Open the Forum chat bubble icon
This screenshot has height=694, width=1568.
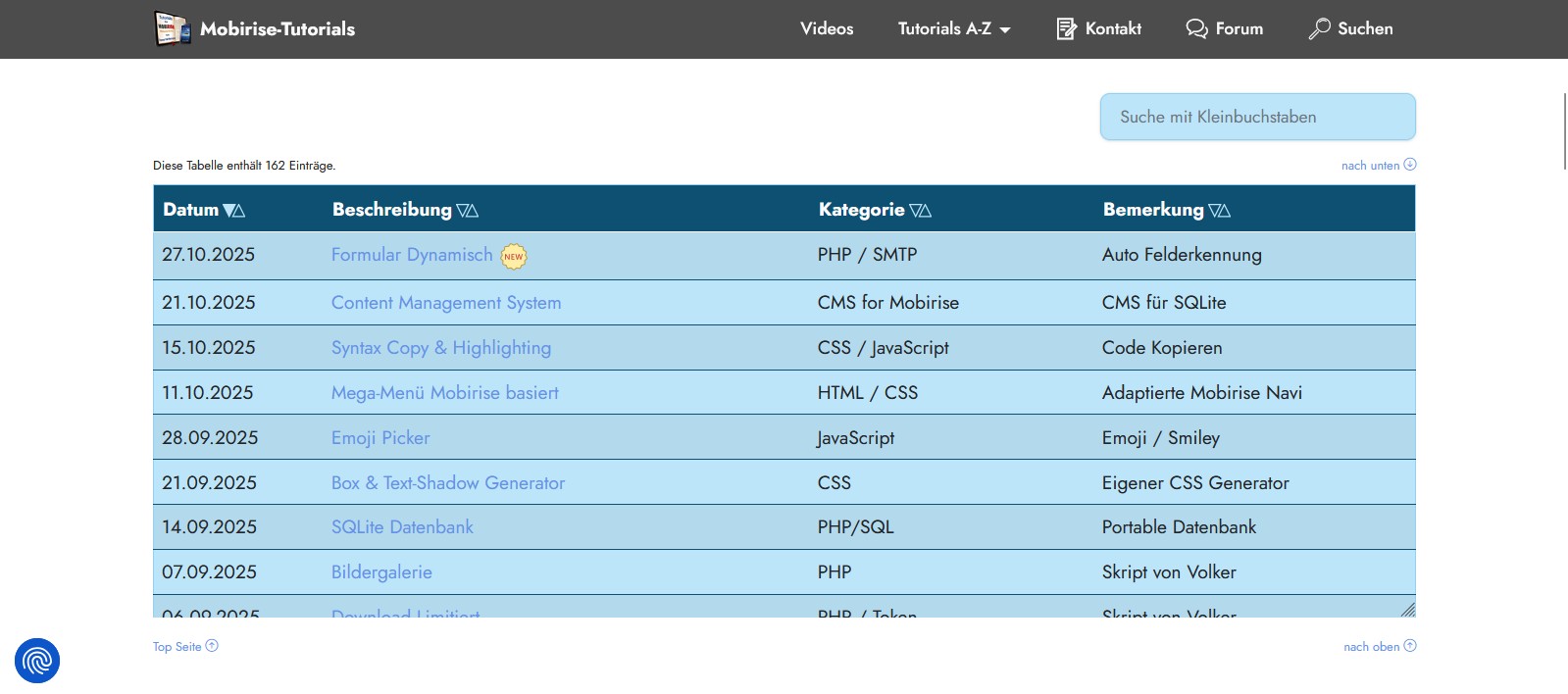point(1196,28)
